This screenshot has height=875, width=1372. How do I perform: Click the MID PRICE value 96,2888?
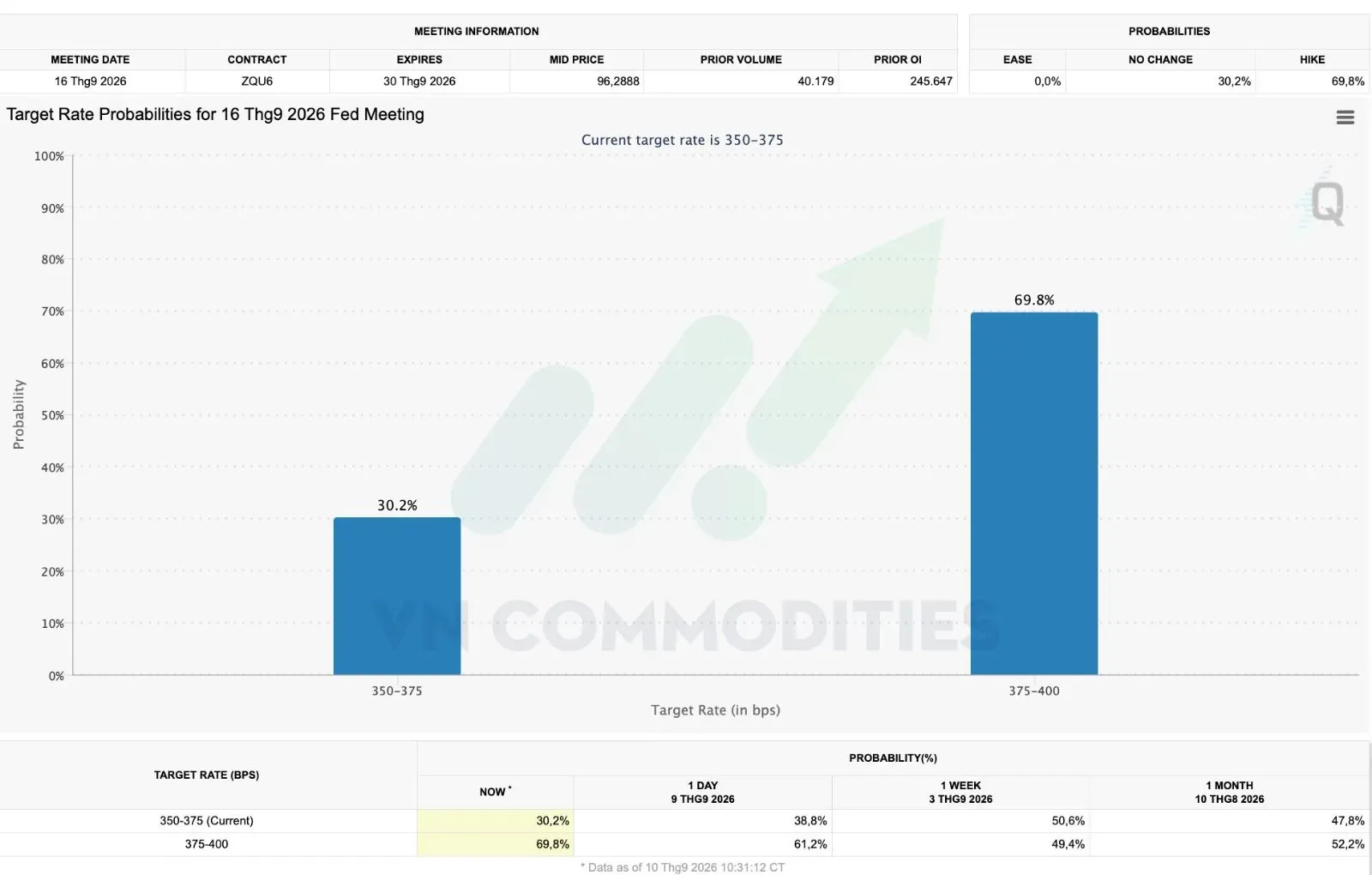[618, 81]
